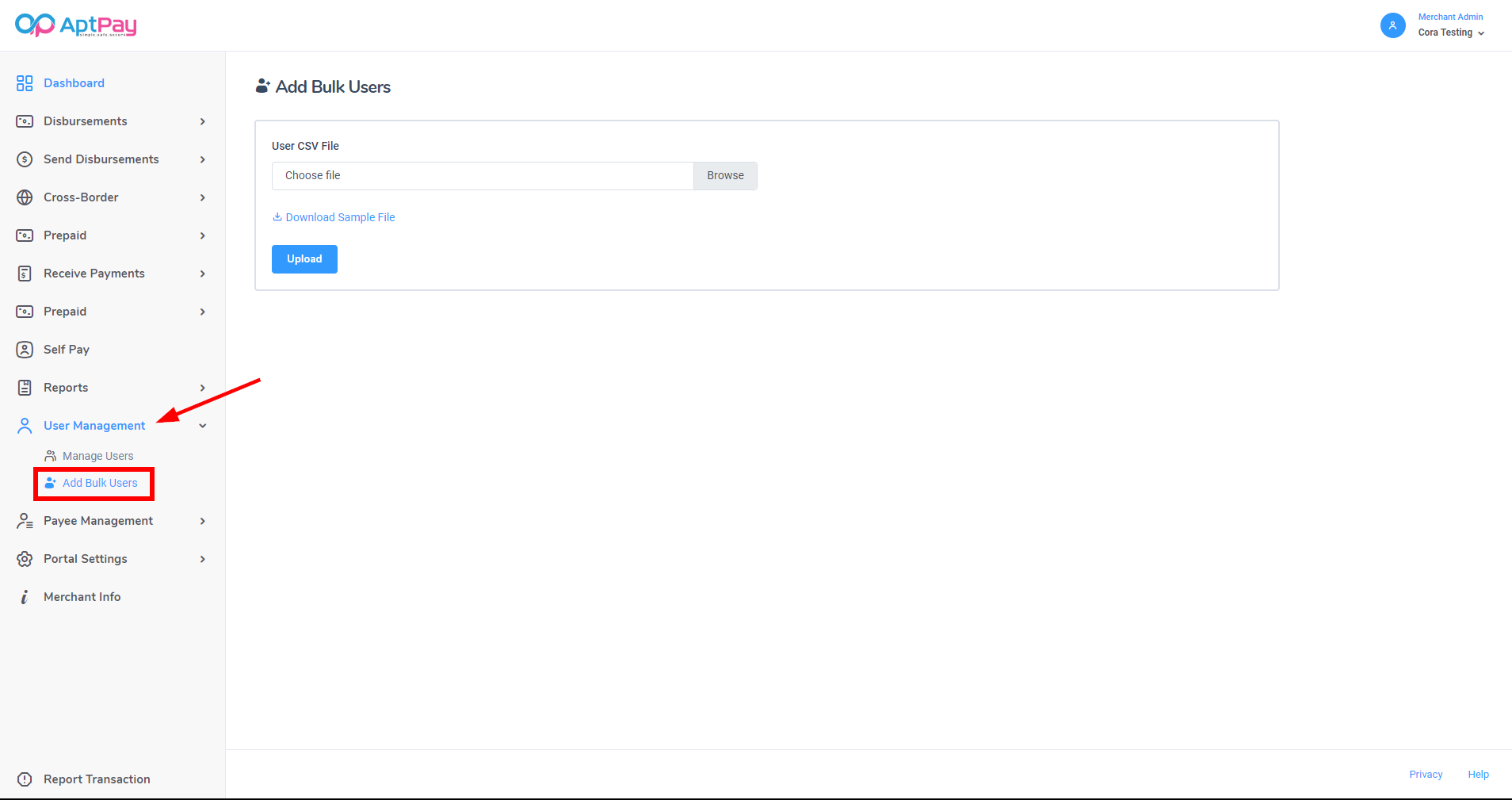Click the Cross-Border globe icon

(25, 197)
